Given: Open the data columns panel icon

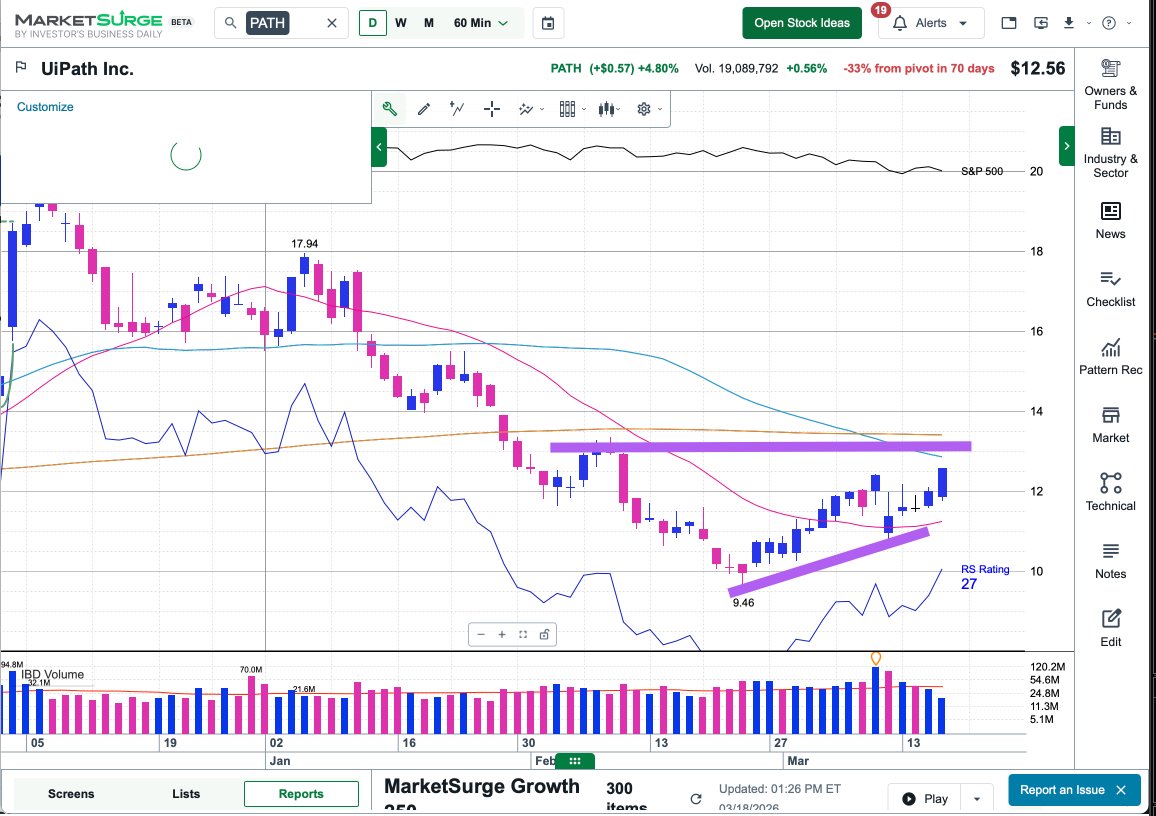Looking at the screenshot, I should (567, 109).
